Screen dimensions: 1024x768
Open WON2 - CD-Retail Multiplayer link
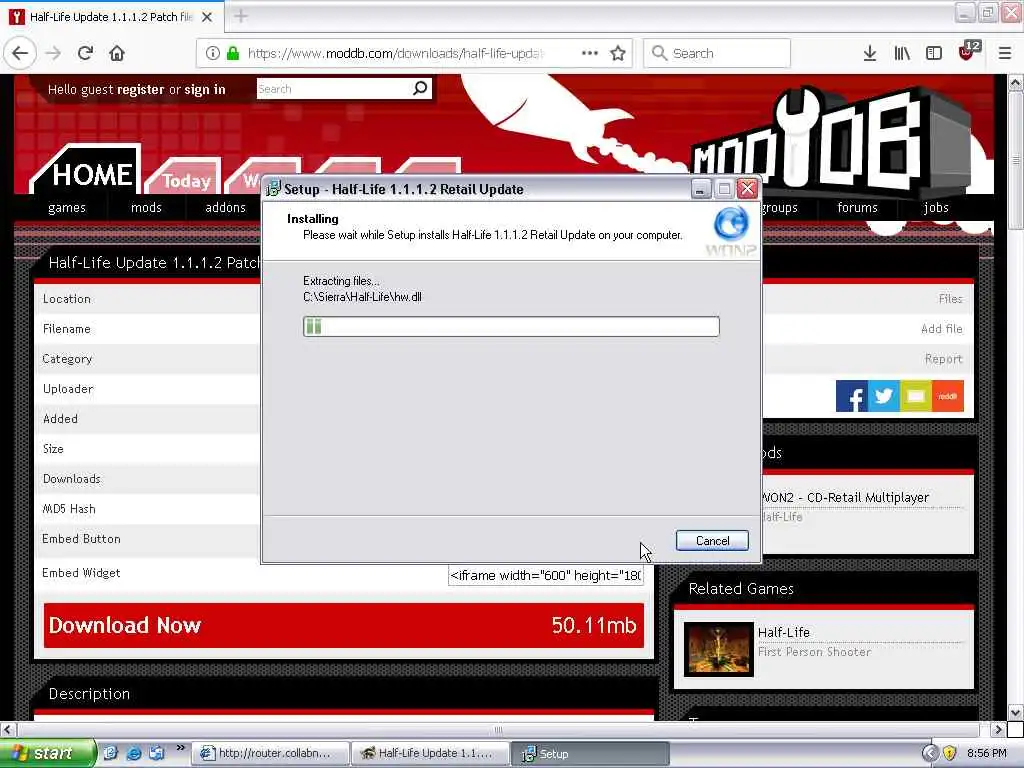click(846, 498)
